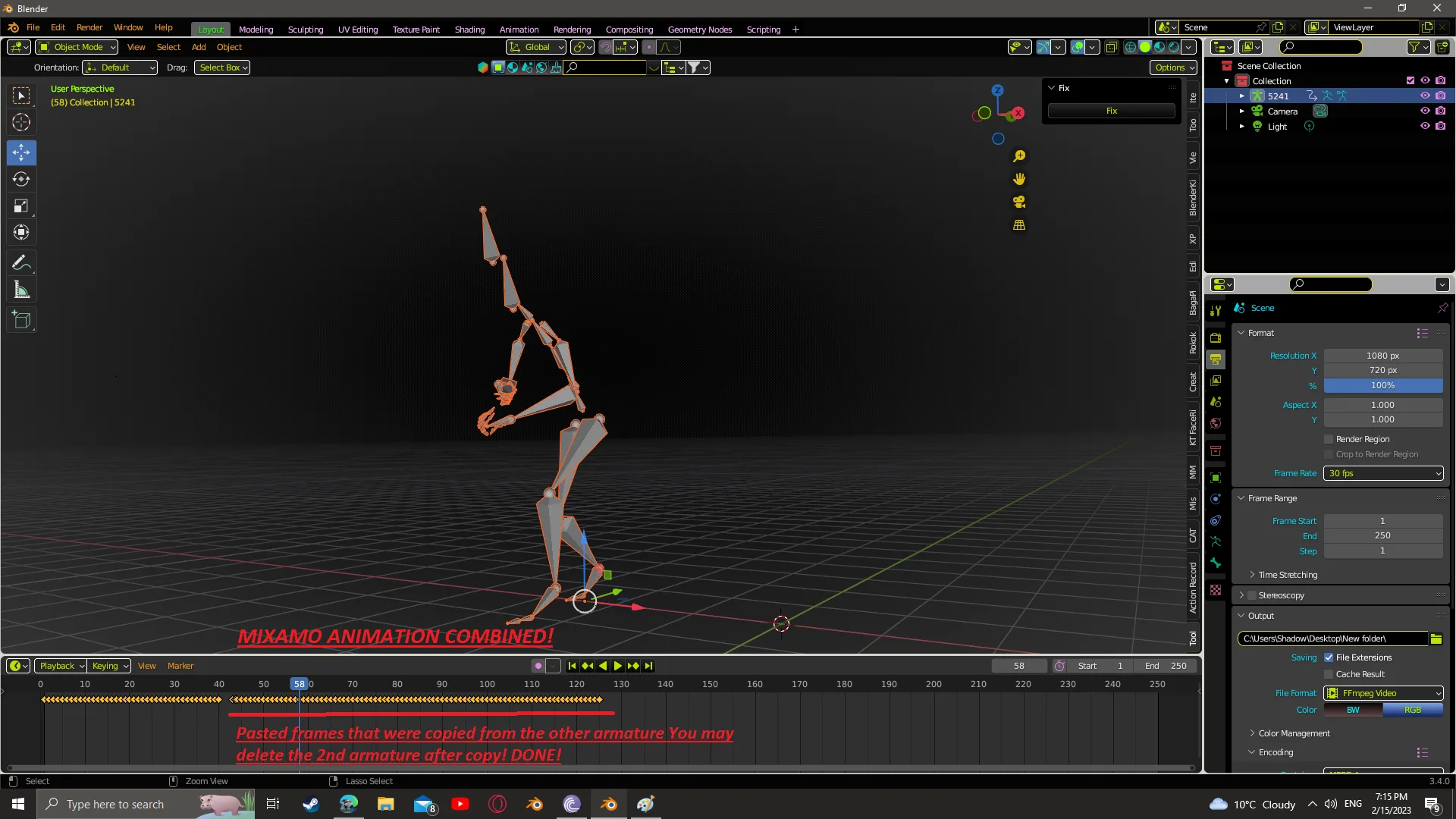Adjust resolution percentage 100% slider

coord(1383,385)
